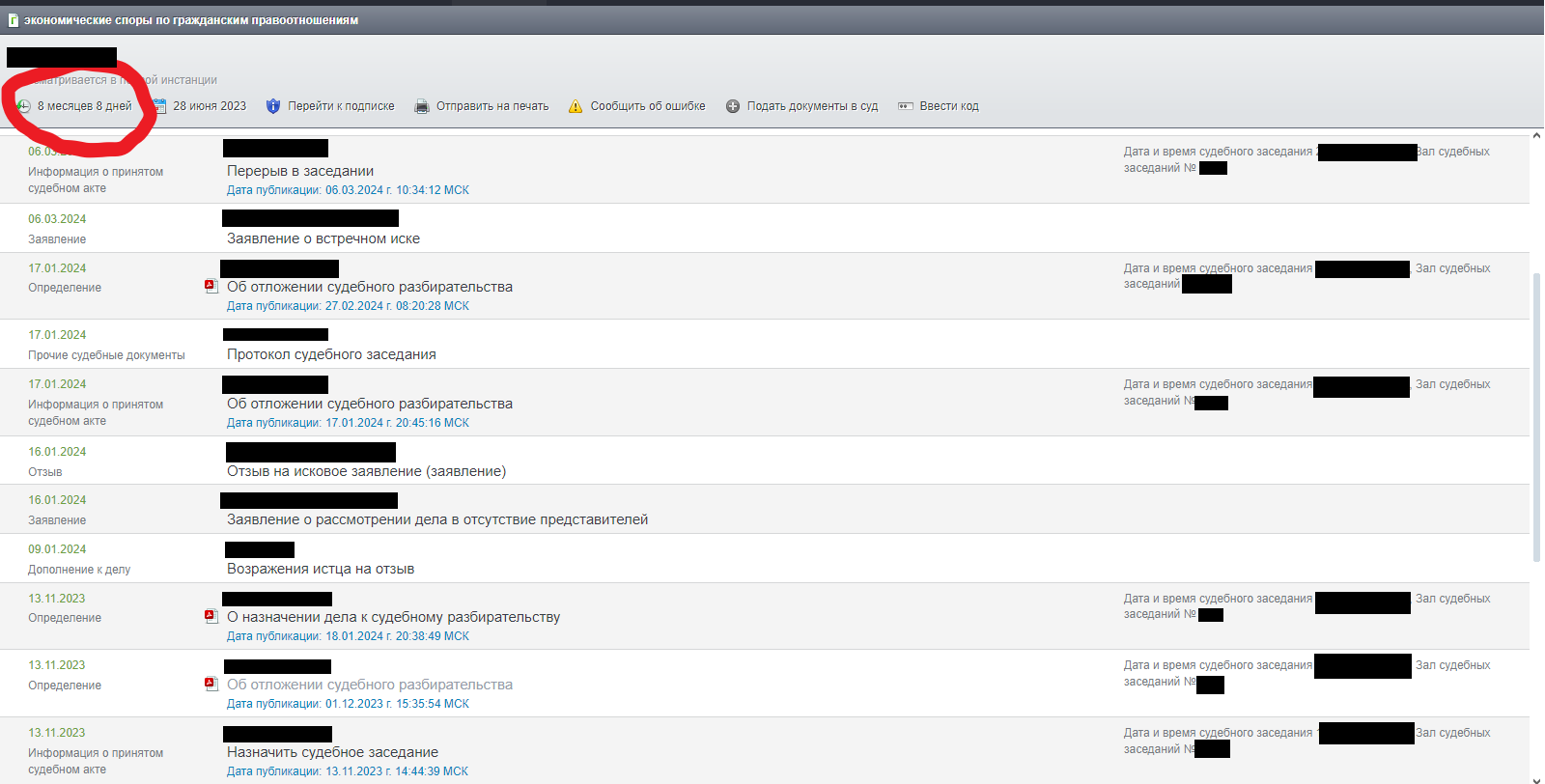Click the warning triangle "Сообщить об ошибке" icon
This screenshot has width=1545, height=784.
(576, 106)
